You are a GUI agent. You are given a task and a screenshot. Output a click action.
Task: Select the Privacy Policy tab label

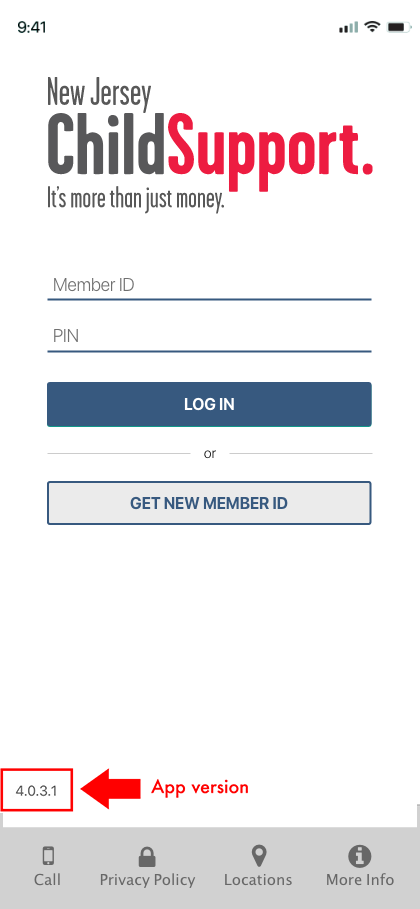(x=147, y=880)
